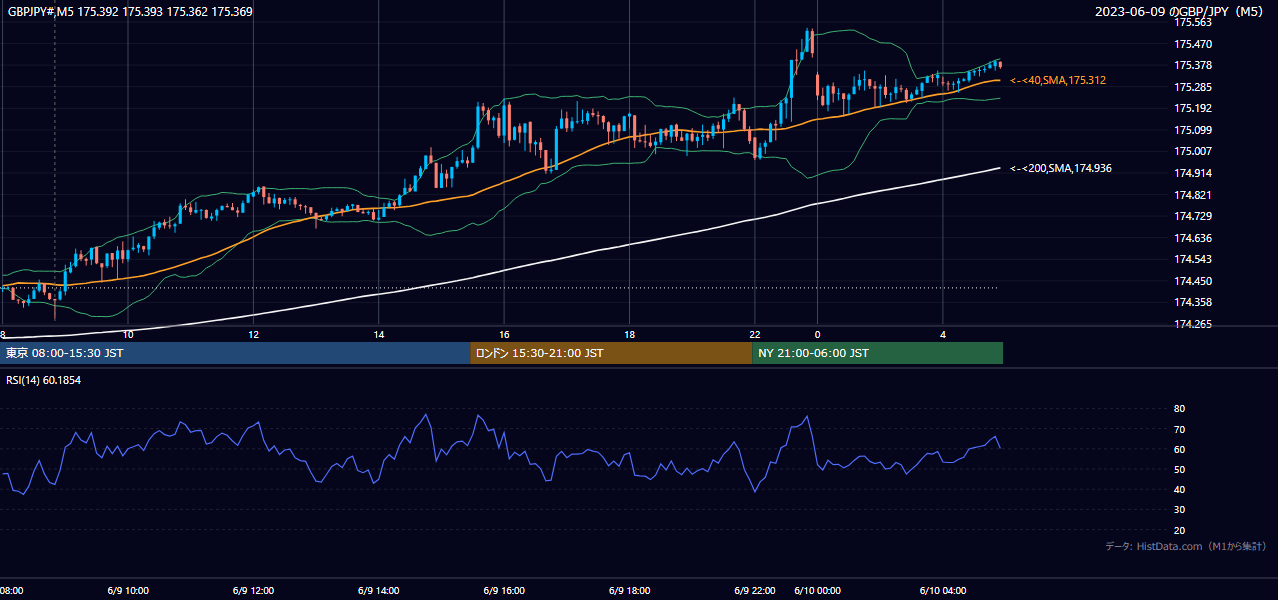Click the 6/9 22:00 date label

(x=755, y=591)
